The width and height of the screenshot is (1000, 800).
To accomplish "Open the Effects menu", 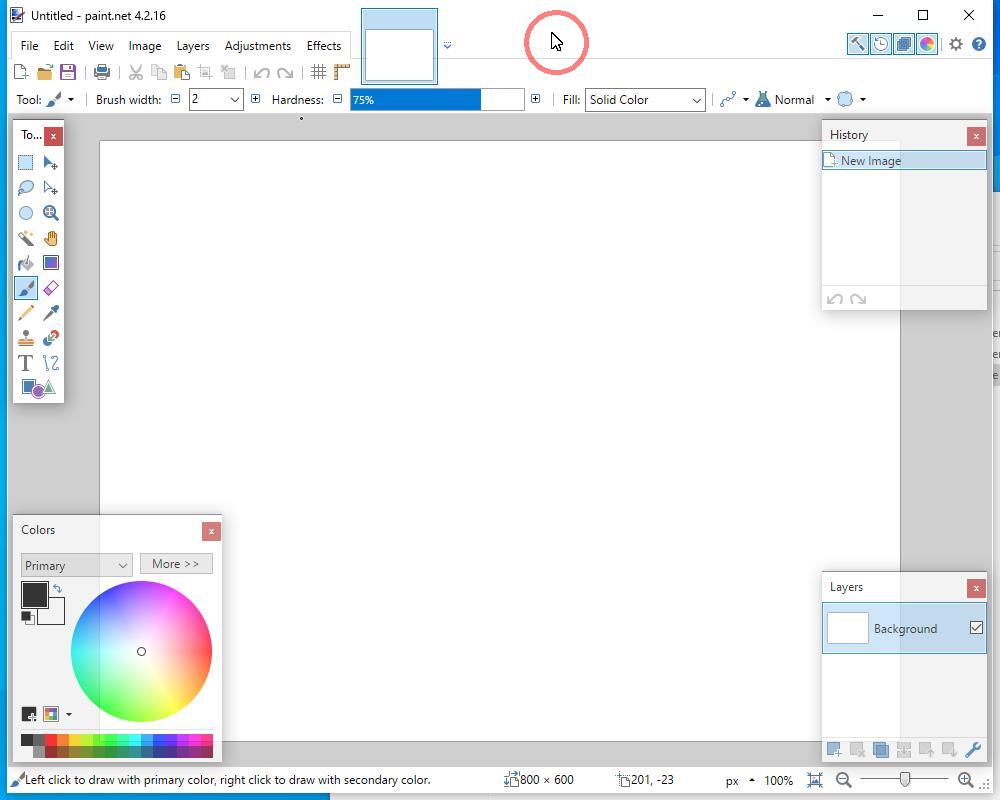I will [x=323, y=46].
